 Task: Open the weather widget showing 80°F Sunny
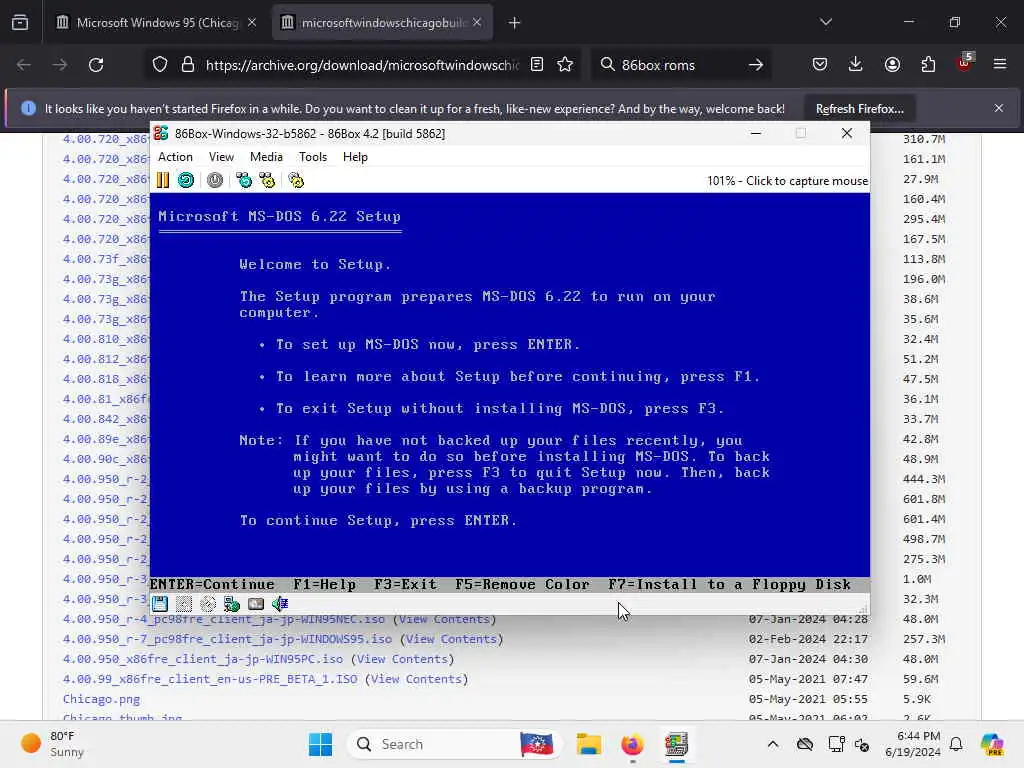click(53, 744)
